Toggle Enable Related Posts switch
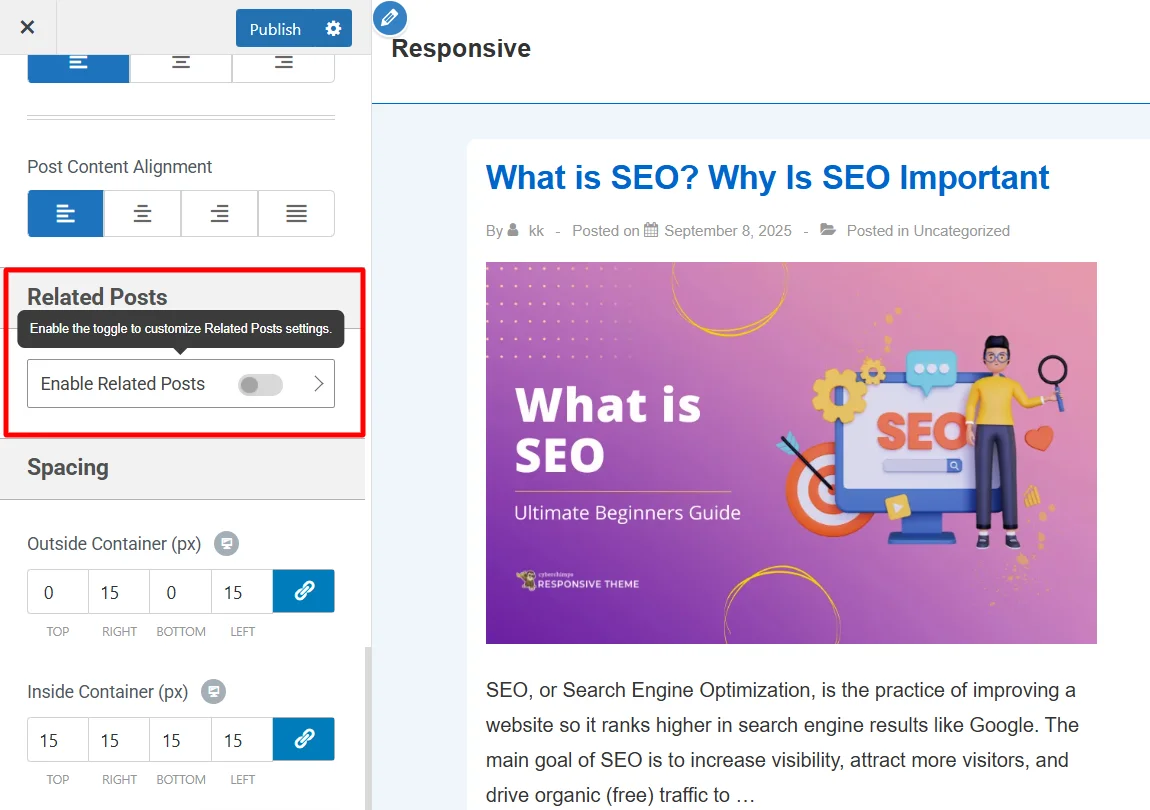This screenshot has height=810, width=1150. point(260,384)
